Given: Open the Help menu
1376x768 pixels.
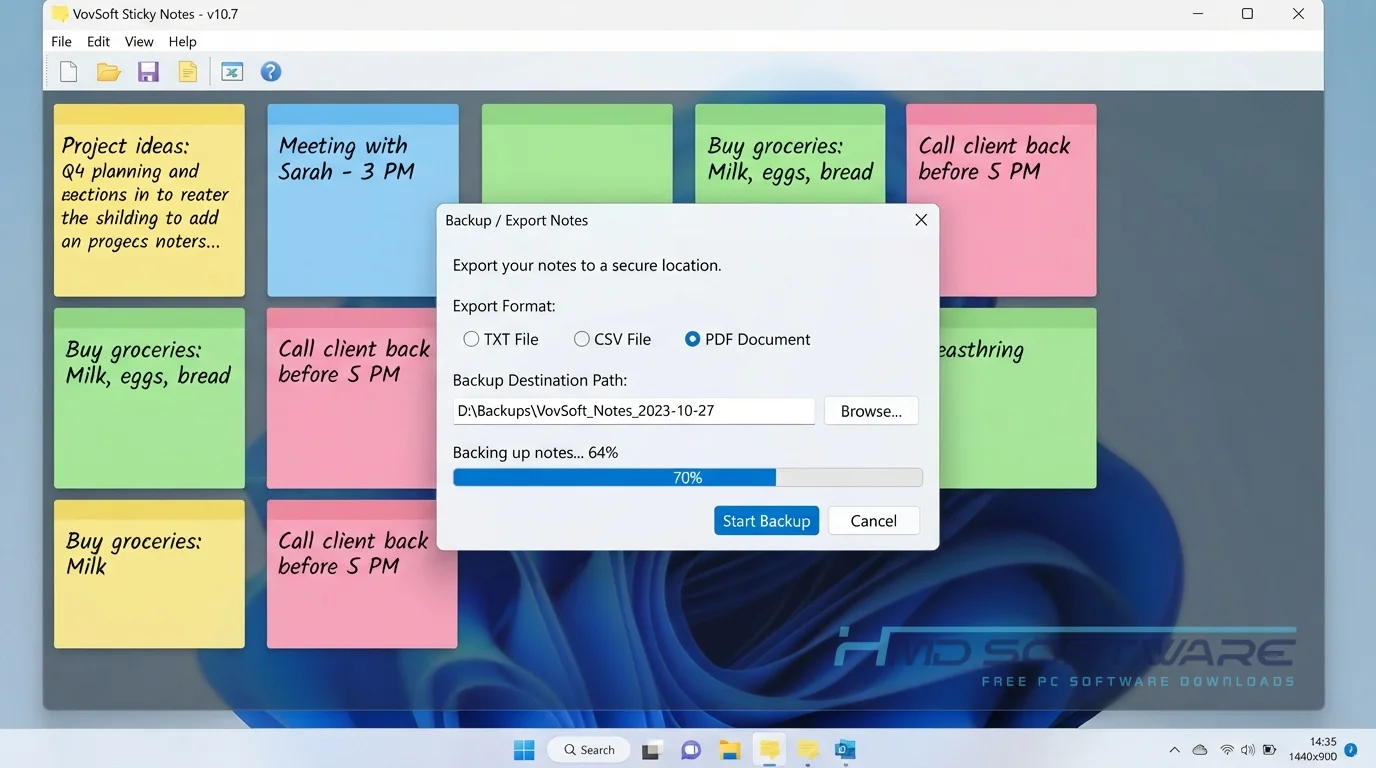Looking at the screenshot, I should click(182, 41).
